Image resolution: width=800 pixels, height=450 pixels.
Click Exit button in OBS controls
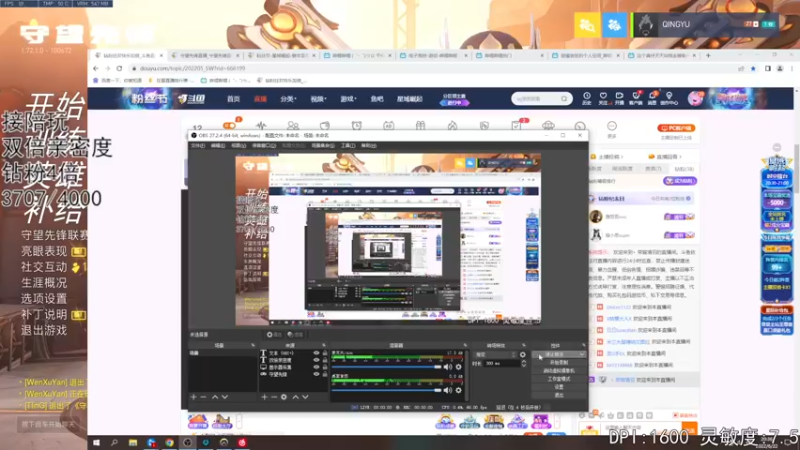(x=559, y=395)
